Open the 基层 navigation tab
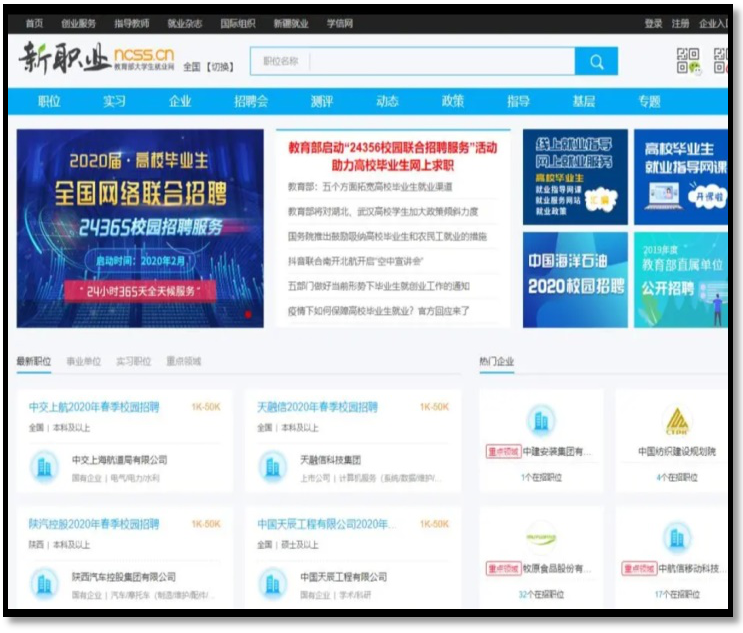The image size is (743, 633). point(583,101)
